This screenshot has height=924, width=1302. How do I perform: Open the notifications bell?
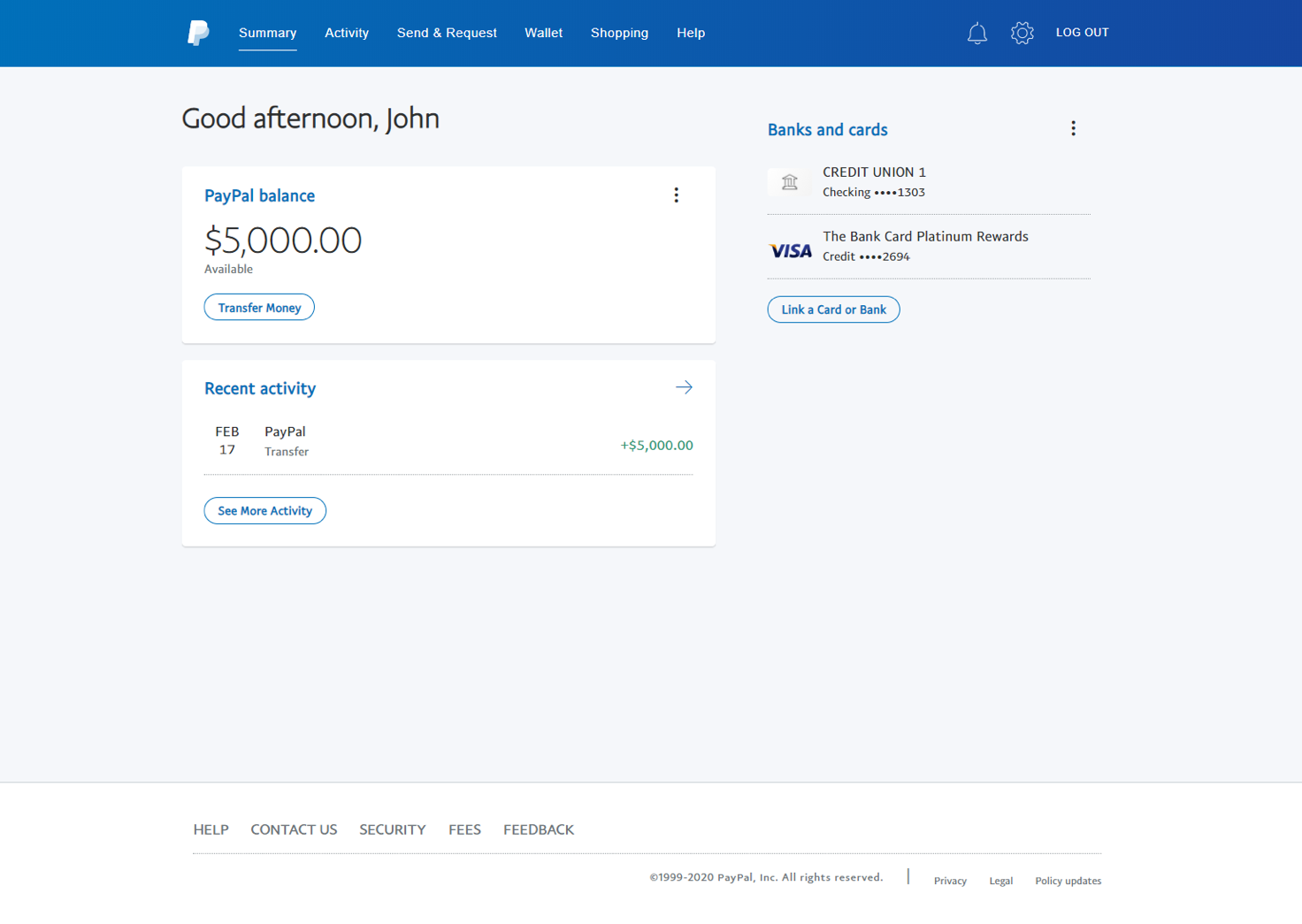pos(976,34)
